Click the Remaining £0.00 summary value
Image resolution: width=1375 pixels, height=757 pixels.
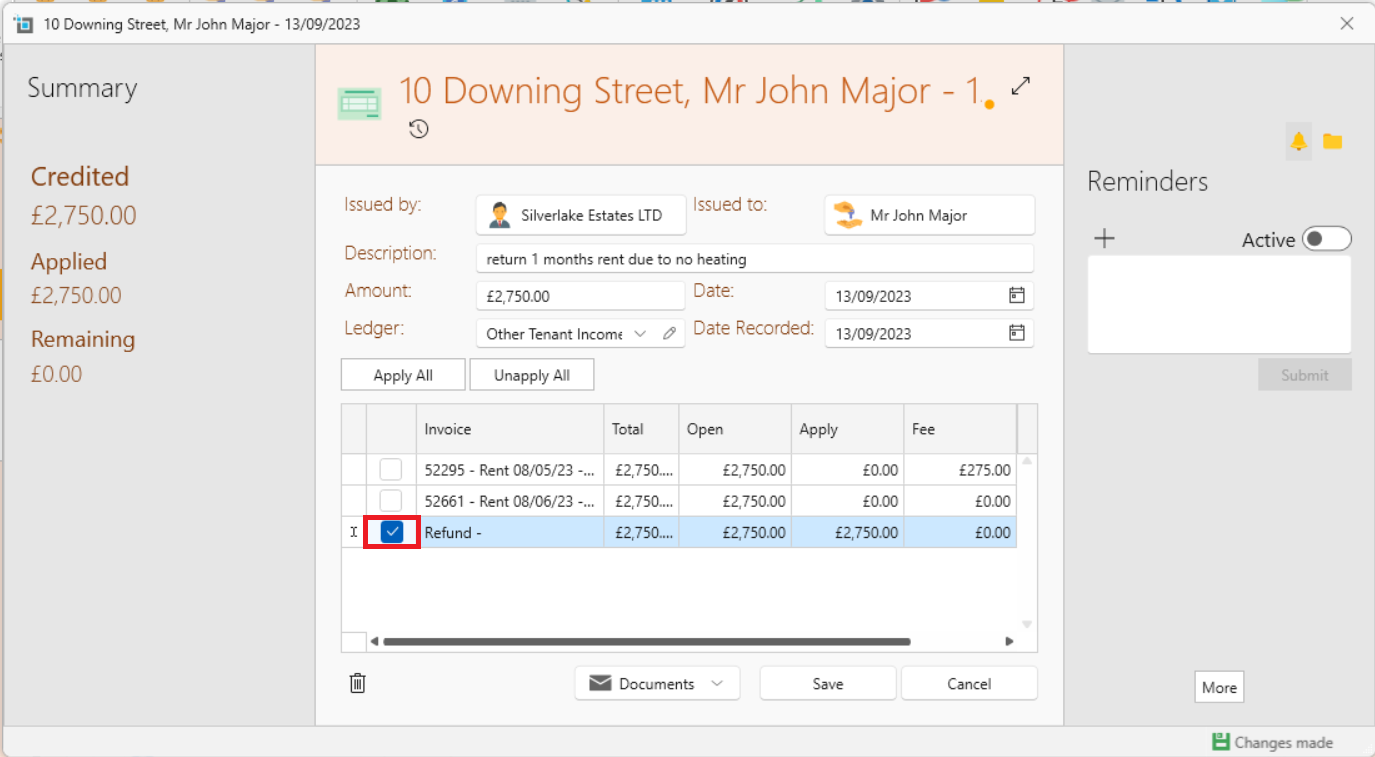(57, 374)
